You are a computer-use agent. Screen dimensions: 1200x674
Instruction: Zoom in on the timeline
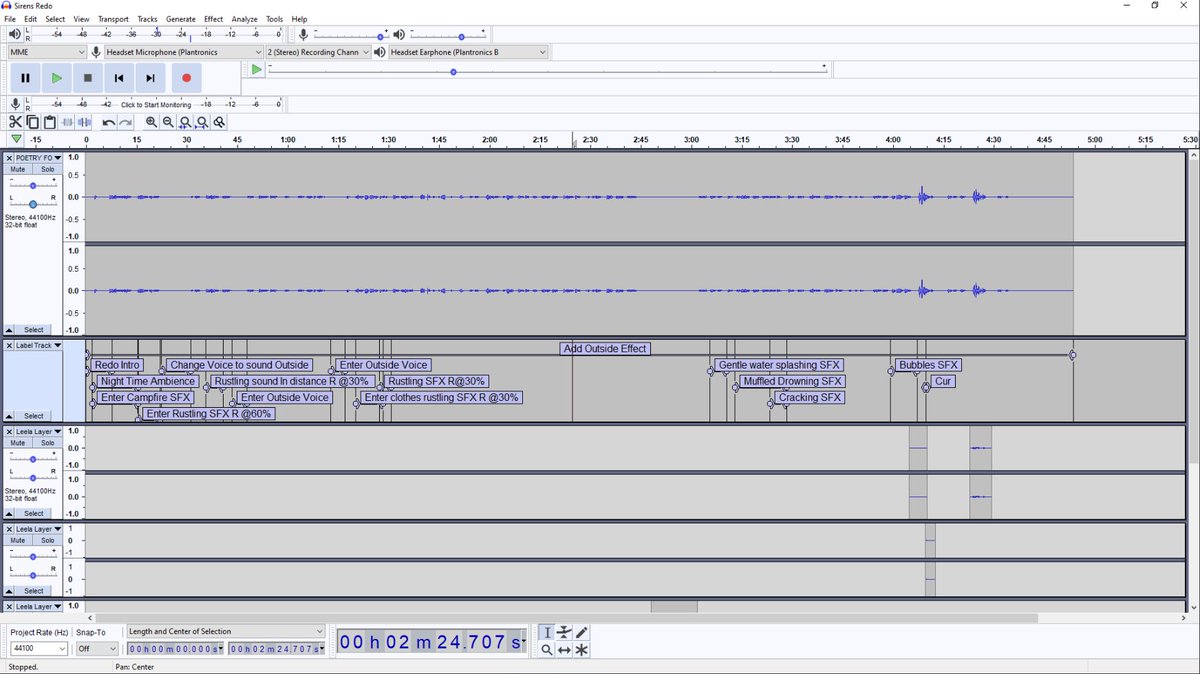coord(152,122)
